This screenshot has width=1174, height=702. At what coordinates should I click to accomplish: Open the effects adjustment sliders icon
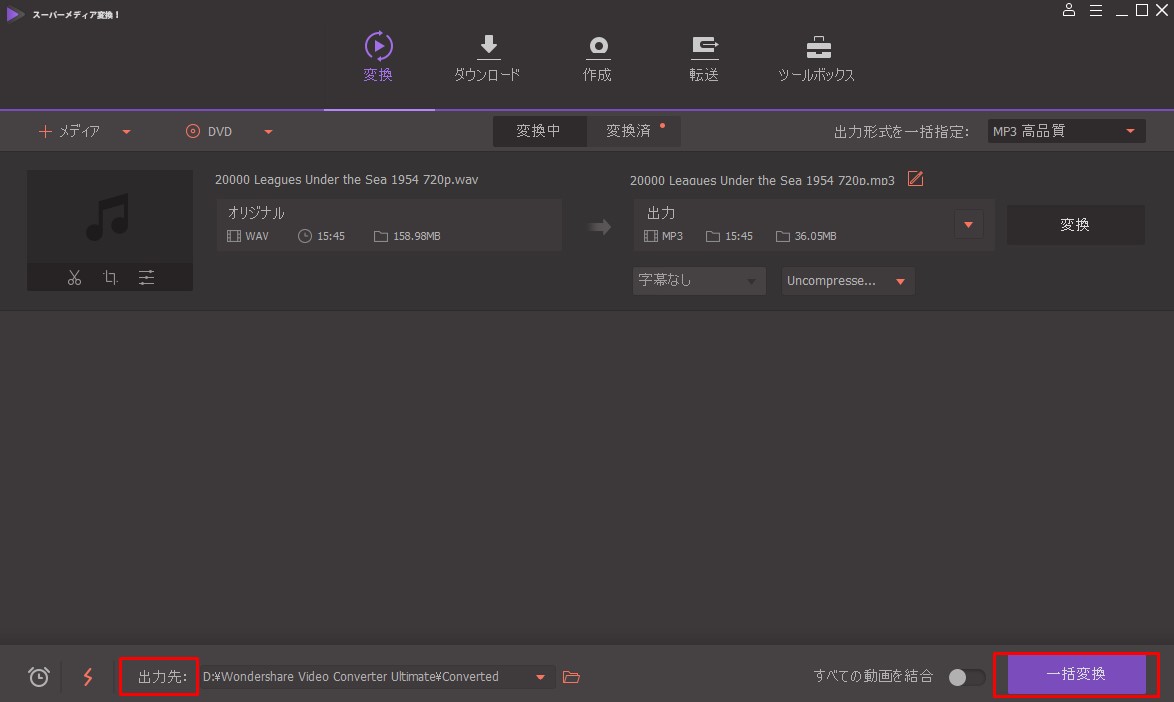point(146,278)
